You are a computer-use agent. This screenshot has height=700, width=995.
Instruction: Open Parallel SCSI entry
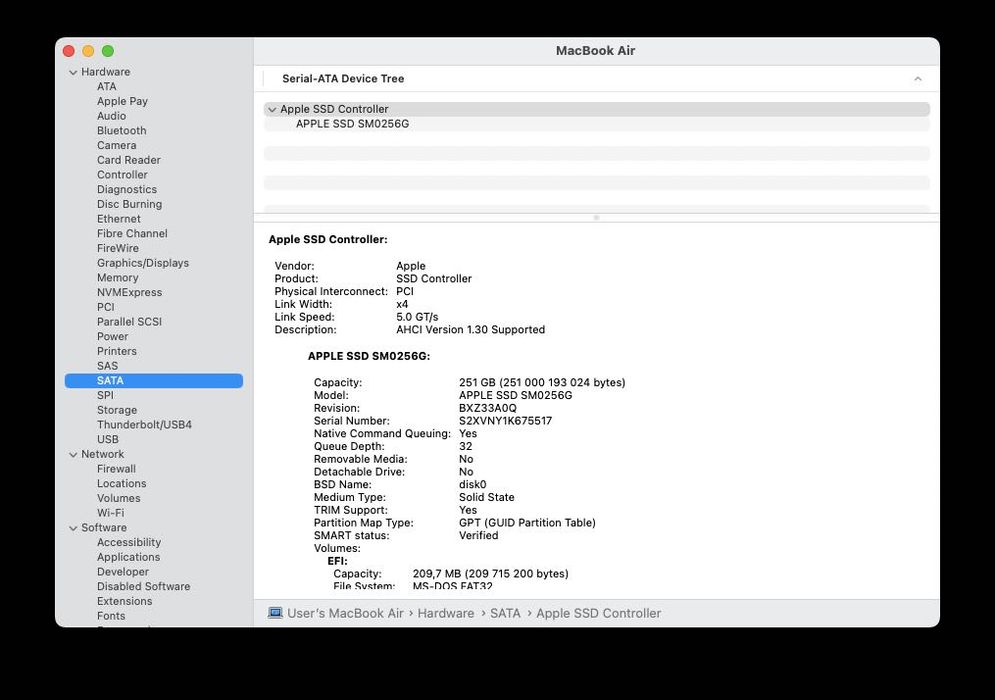tap(129, 322)
